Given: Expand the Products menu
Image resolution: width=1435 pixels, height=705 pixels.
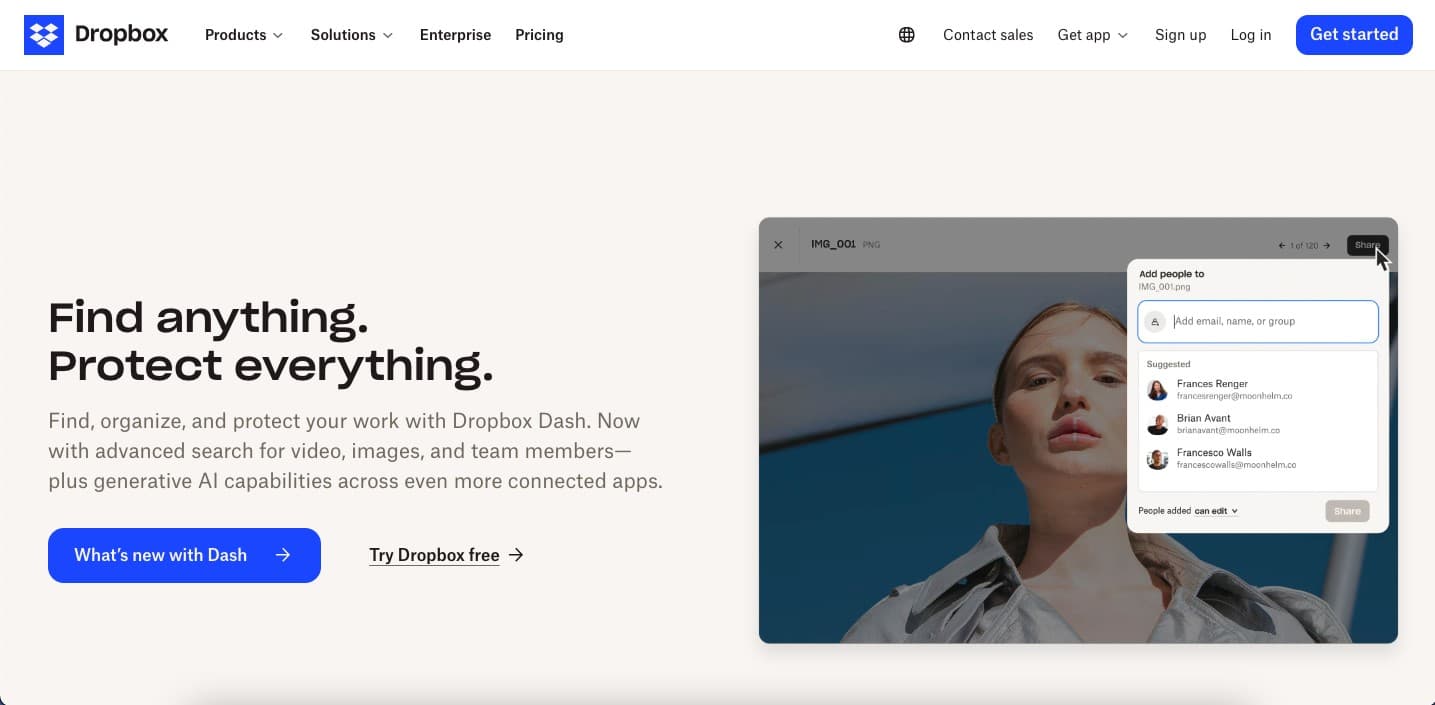Looking at the screenshot, I should click(244, 35).
